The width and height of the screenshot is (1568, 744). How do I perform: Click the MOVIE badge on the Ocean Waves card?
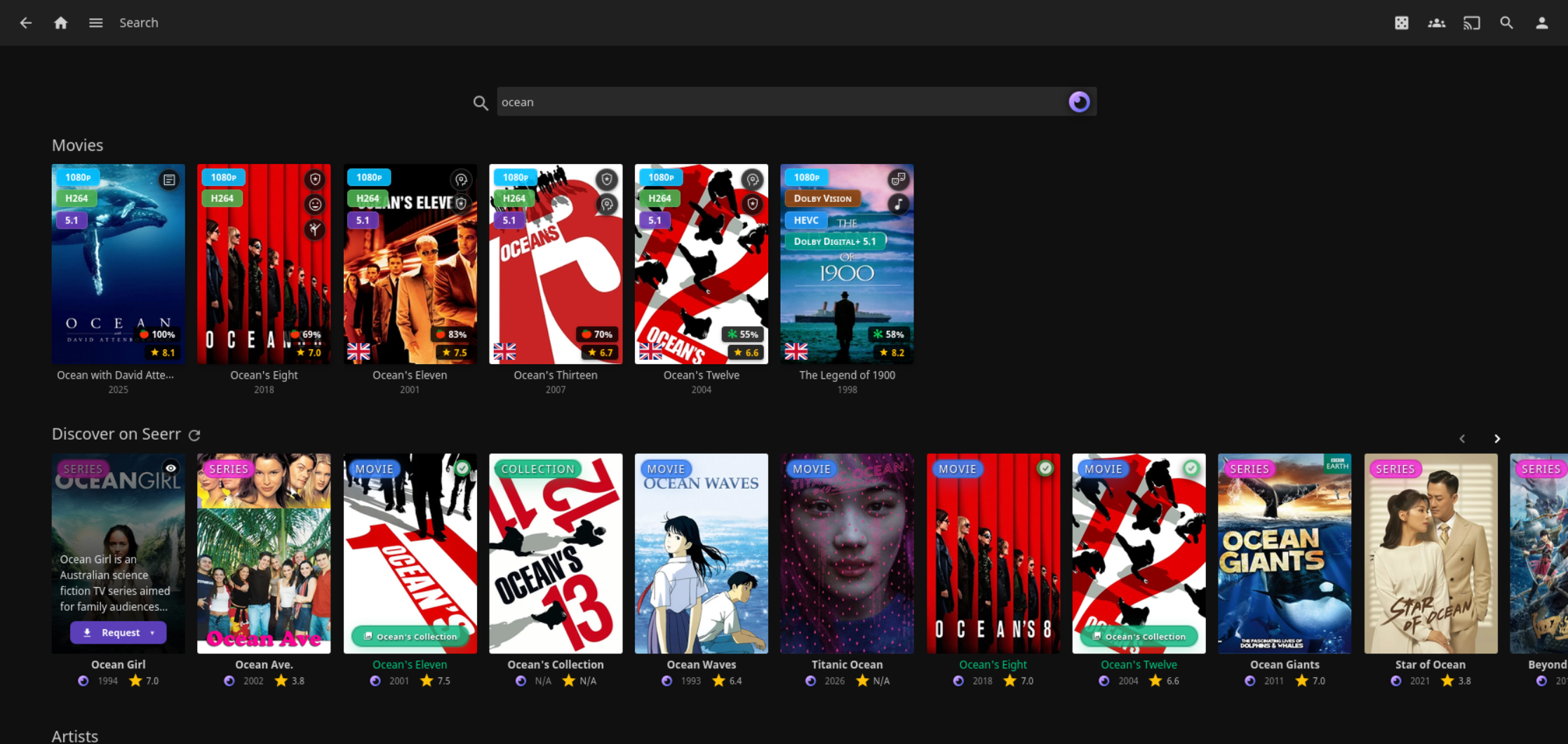point(666,468)
